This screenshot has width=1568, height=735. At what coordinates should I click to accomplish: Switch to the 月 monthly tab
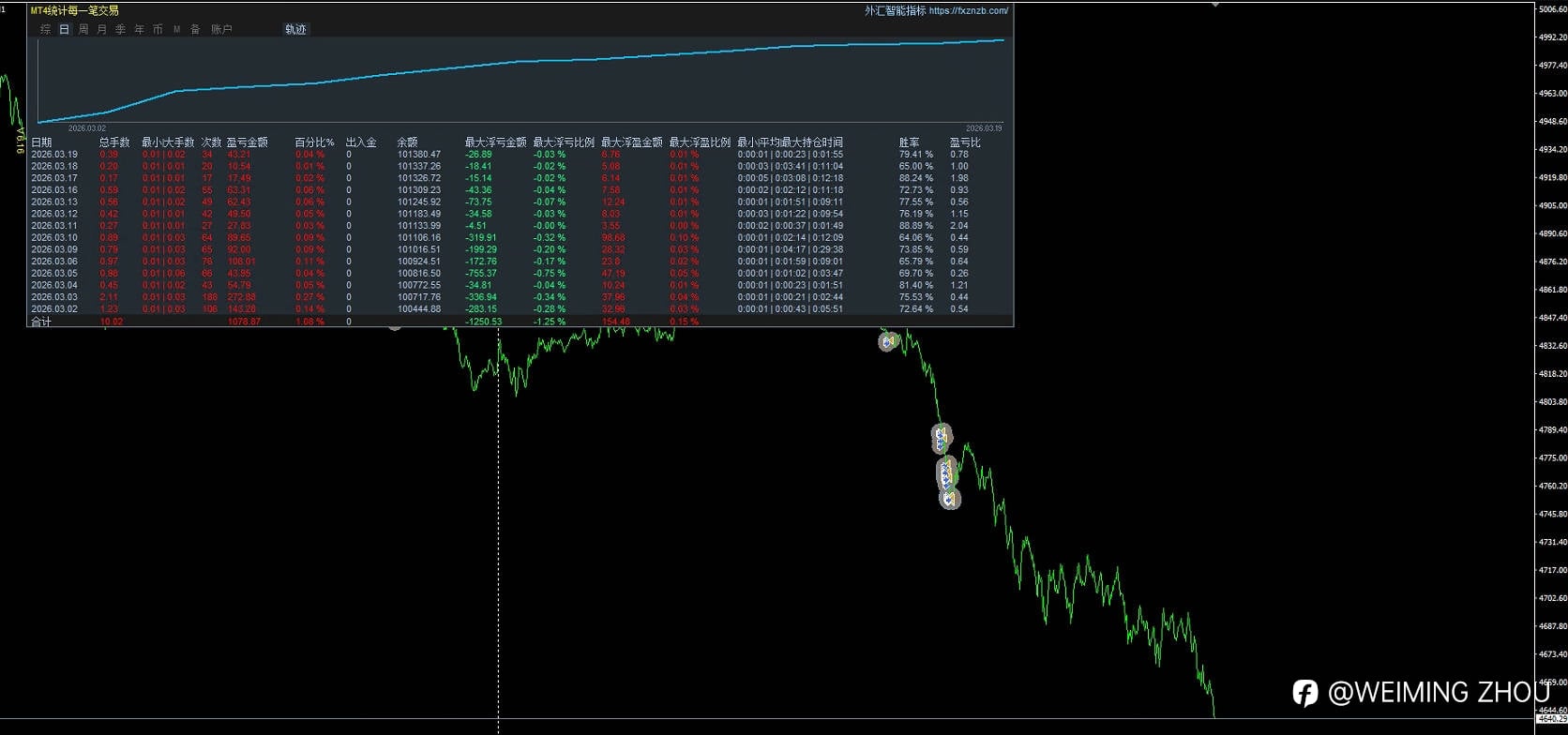coord(102,30)
